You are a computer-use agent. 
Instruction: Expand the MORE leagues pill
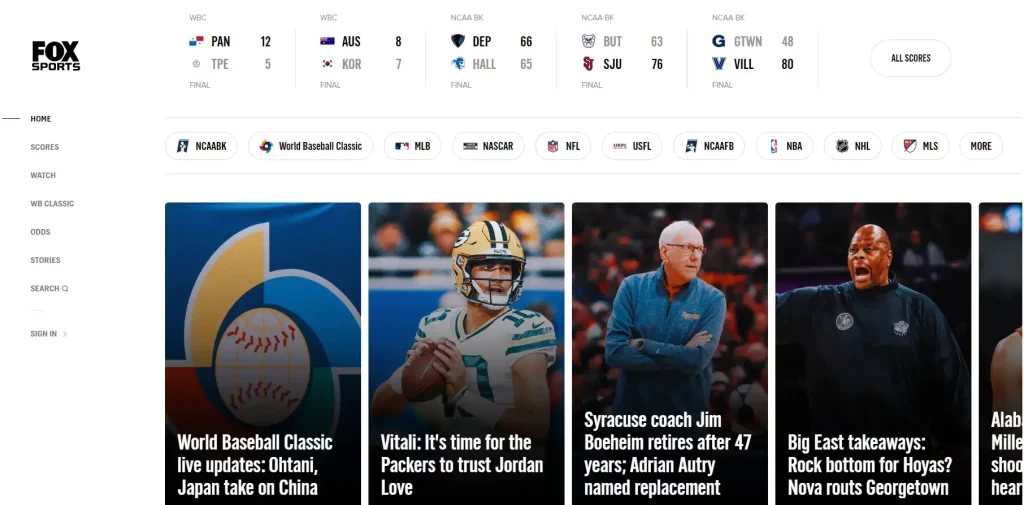click(981, 146)
